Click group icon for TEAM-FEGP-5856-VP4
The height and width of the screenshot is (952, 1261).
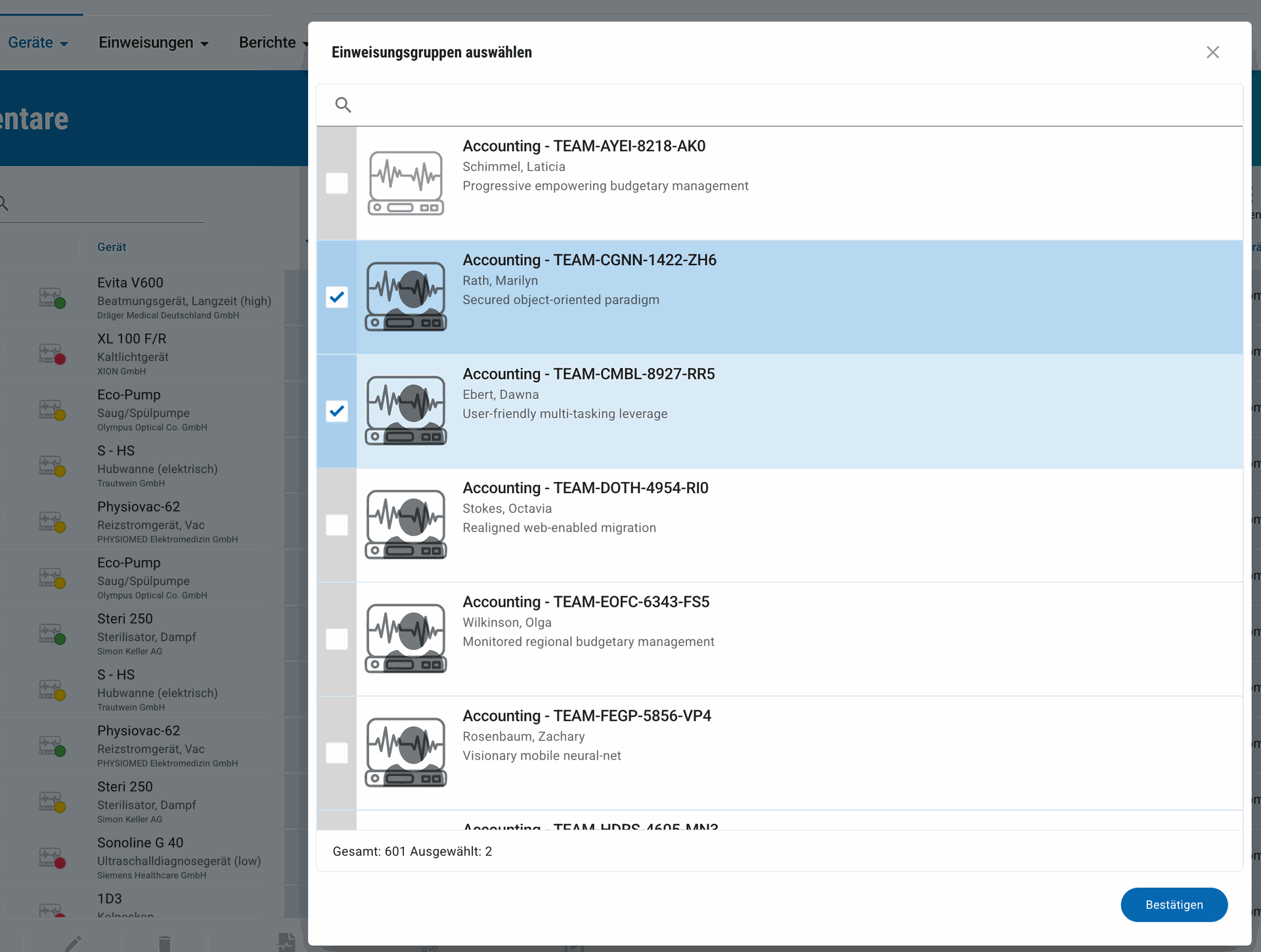coord(406,752)
